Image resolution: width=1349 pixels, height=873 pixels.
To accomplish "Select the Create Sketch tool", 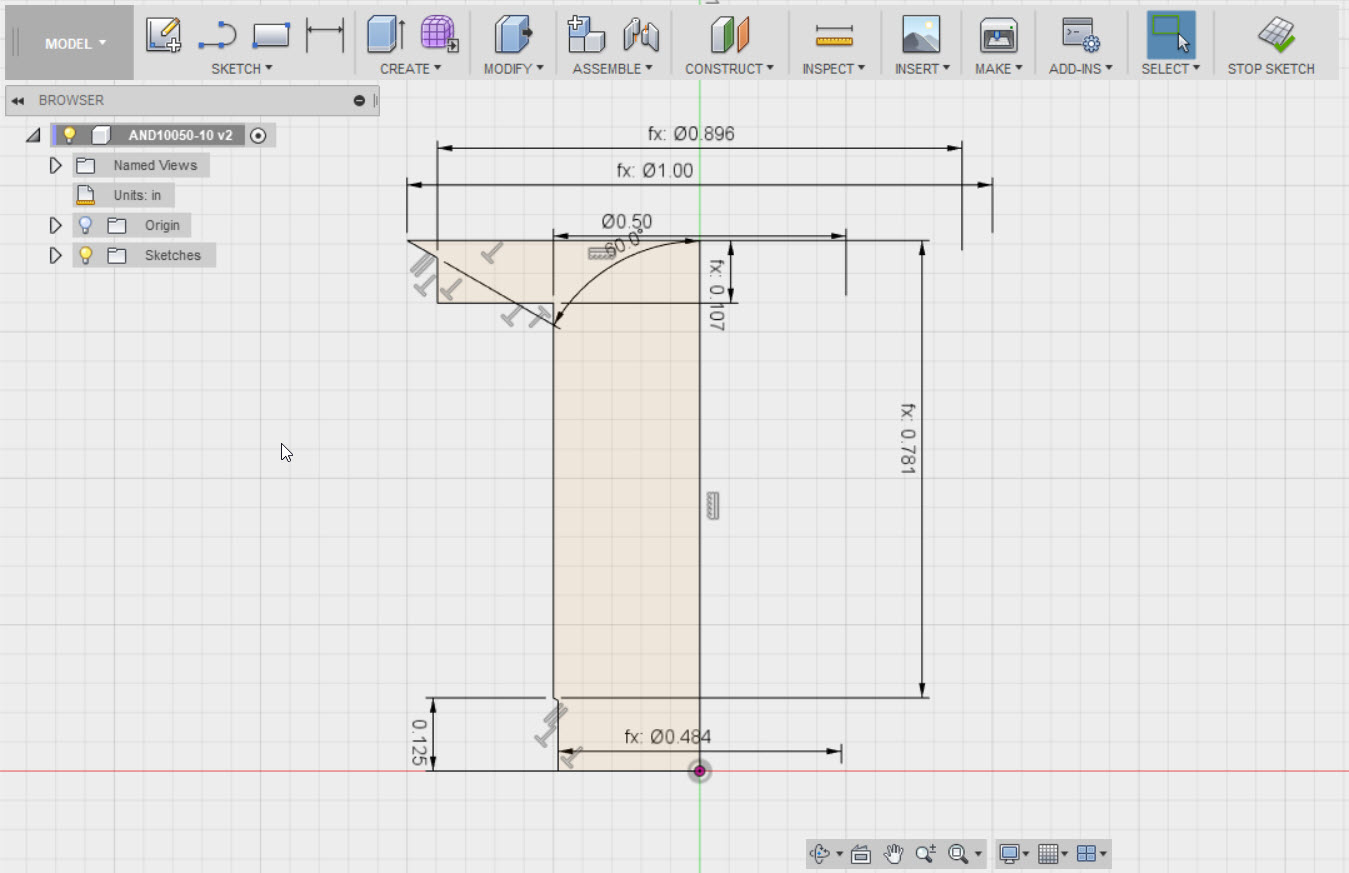I will pyautogui.click(x=163, y=33).
